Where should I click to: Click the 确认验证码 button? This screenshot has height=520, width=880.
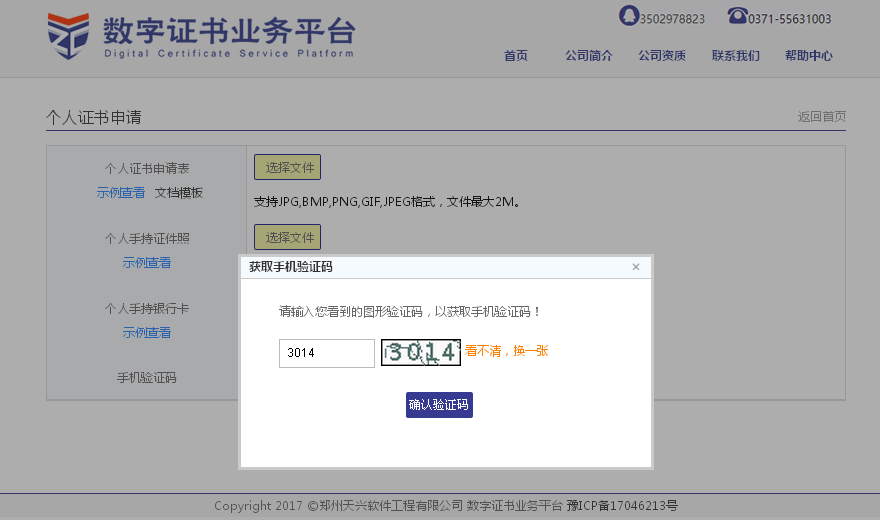point(439,405)
